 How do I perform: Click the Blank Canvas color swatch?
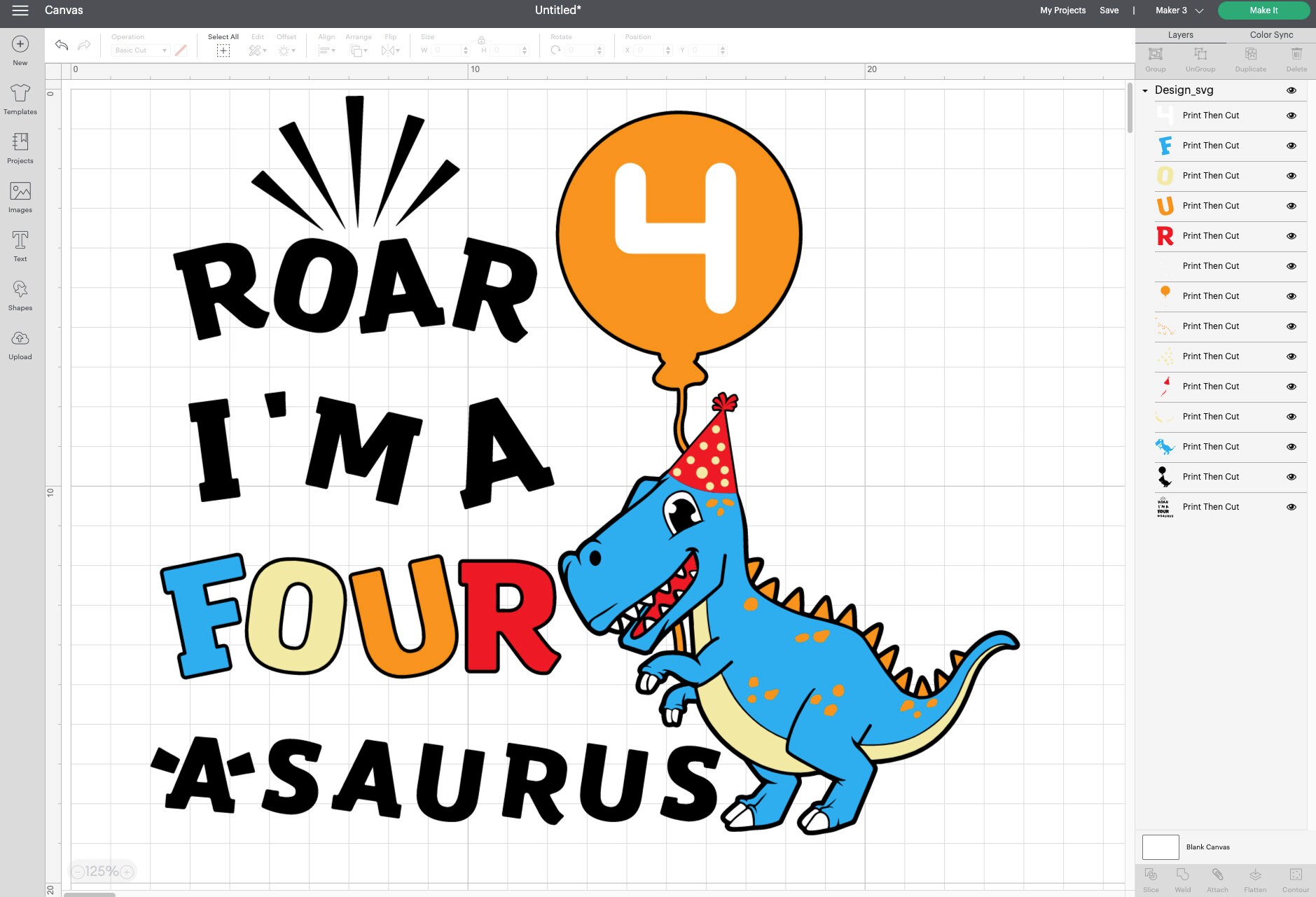click(x=1162, y=847)
